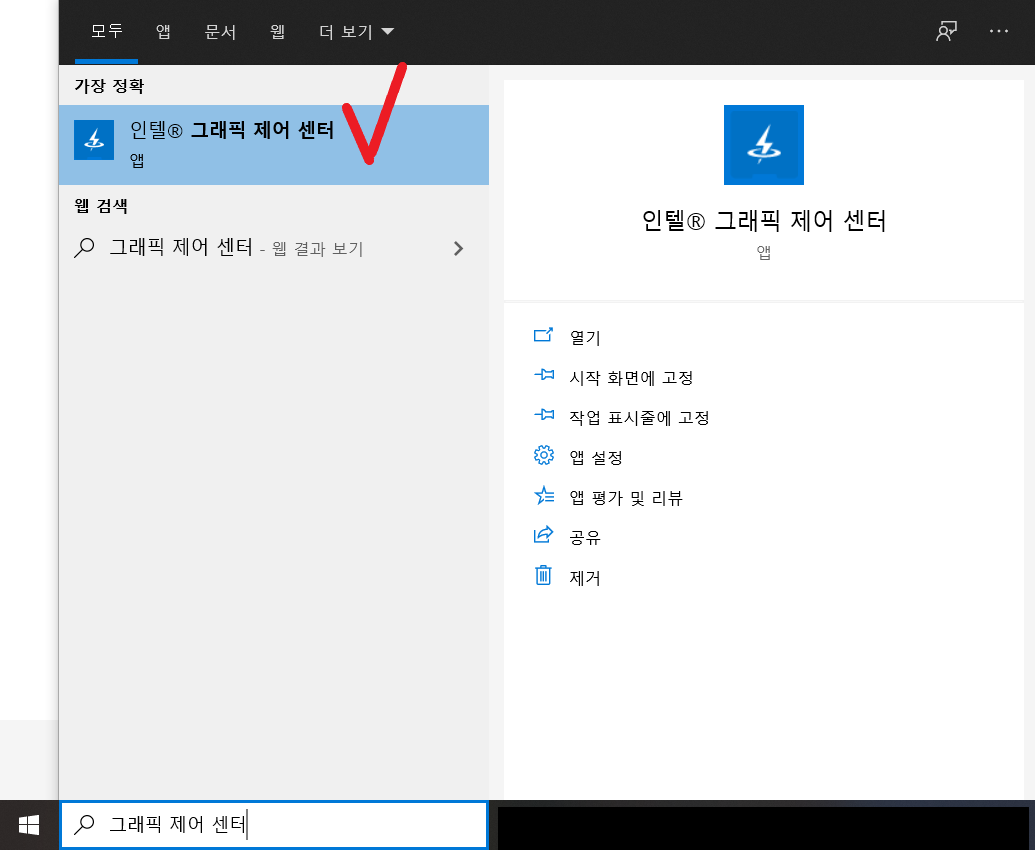The image size is (1035, 850).
Task: Click the 그래픽 제어 센터 웹 결과 보기 row
Action: click(274, 248)
